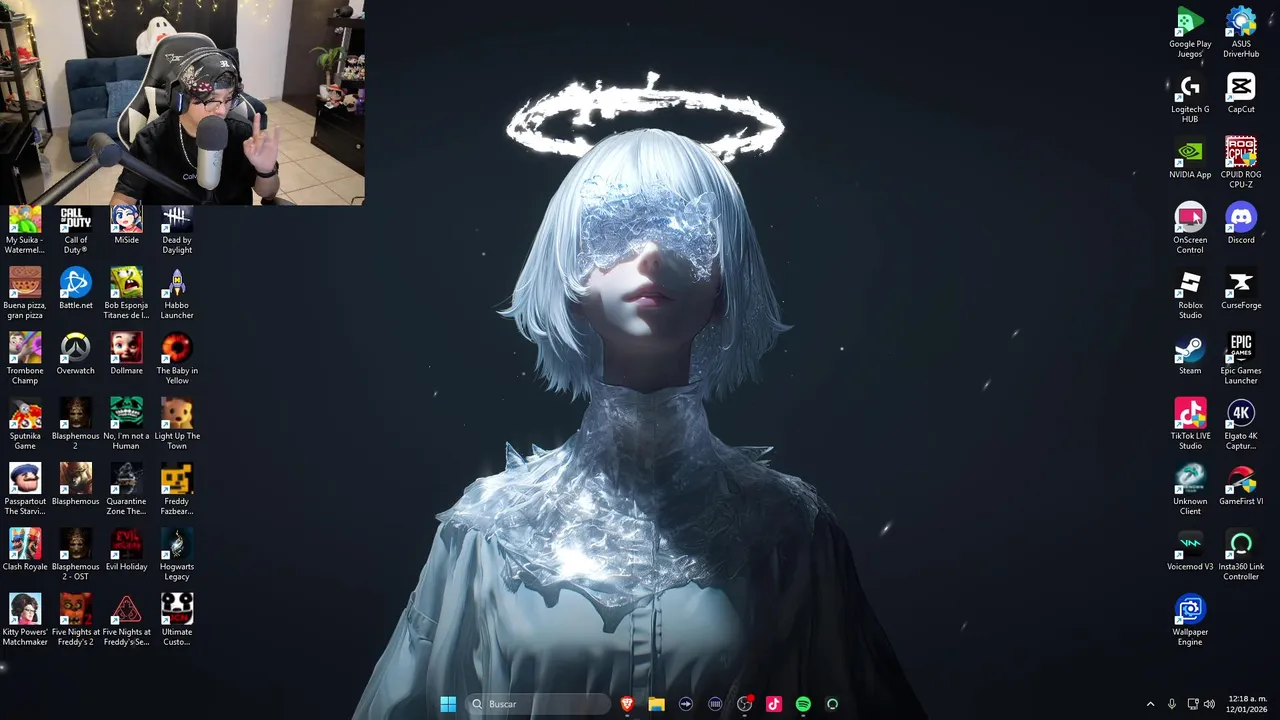Launch CurseForge desktop icon

(x=1241, y=290)
